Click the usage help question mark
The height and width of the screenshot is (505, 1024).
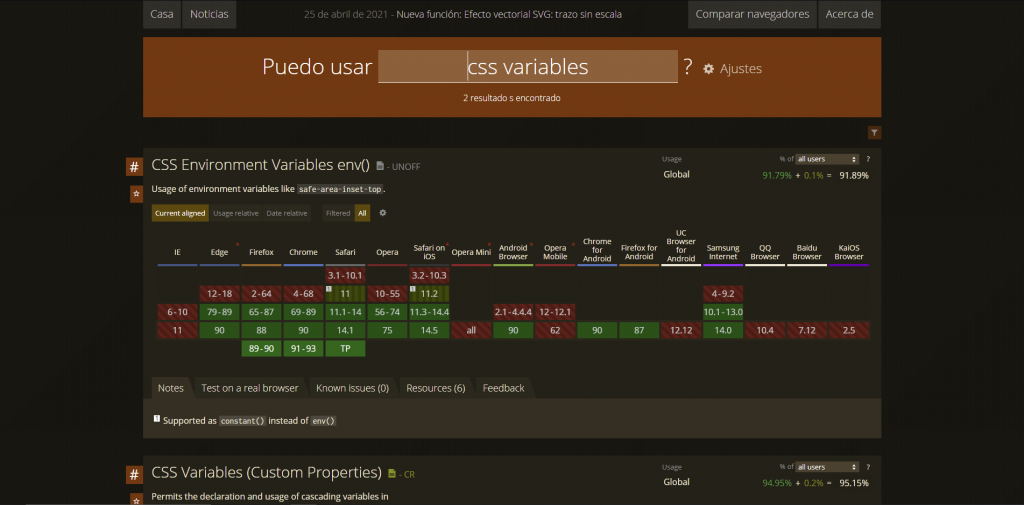(867, 159)
